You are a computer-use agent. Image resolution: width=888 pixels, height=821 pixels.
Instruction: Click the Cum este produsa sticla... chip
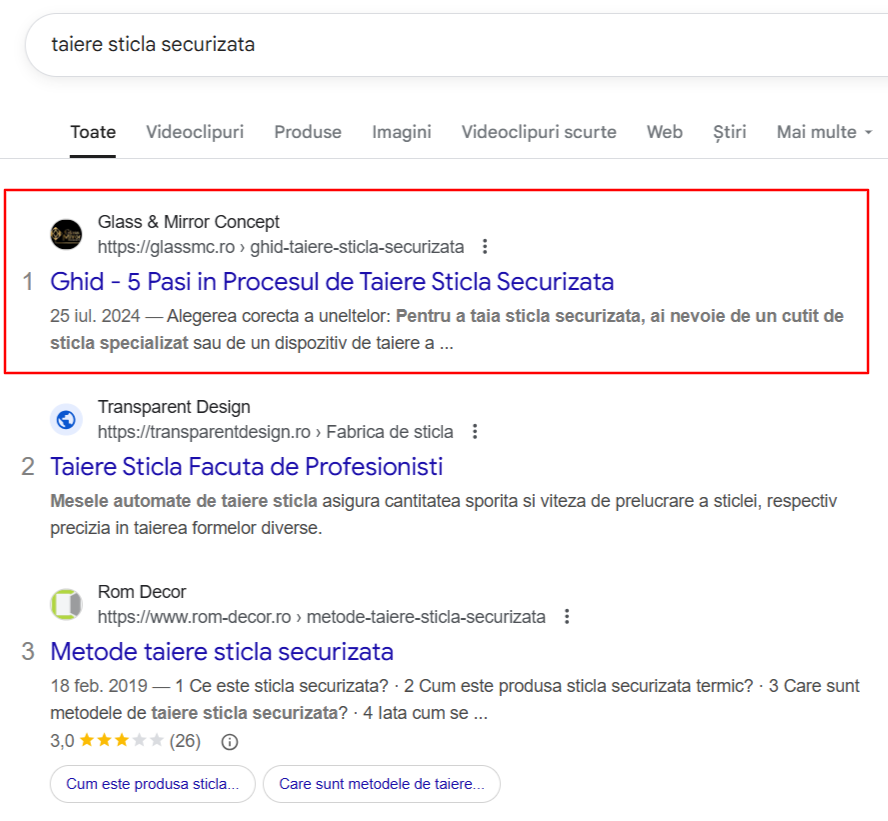(x=152, y=784)
